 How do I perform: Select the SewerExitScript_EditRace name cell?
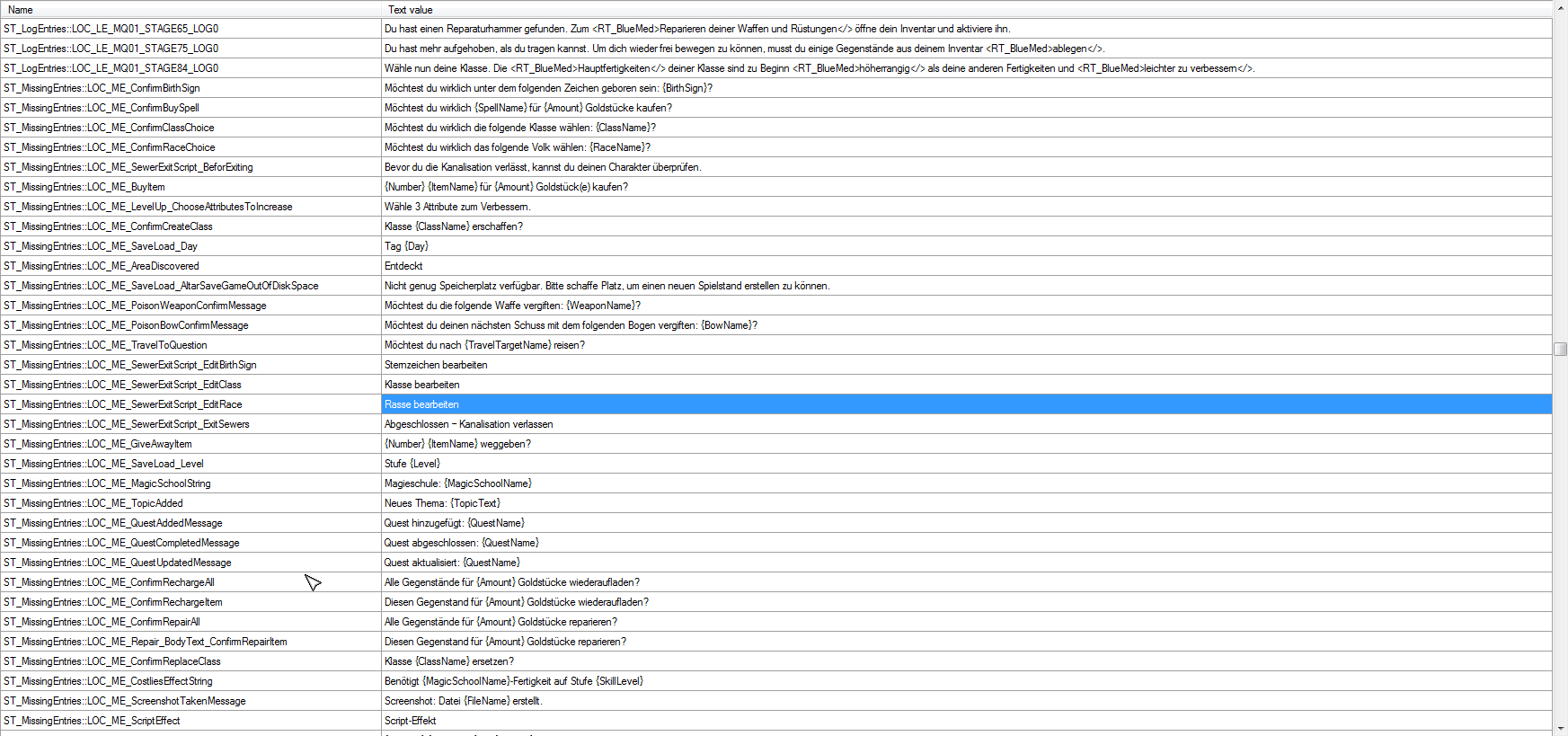click(x=190, y=404)
